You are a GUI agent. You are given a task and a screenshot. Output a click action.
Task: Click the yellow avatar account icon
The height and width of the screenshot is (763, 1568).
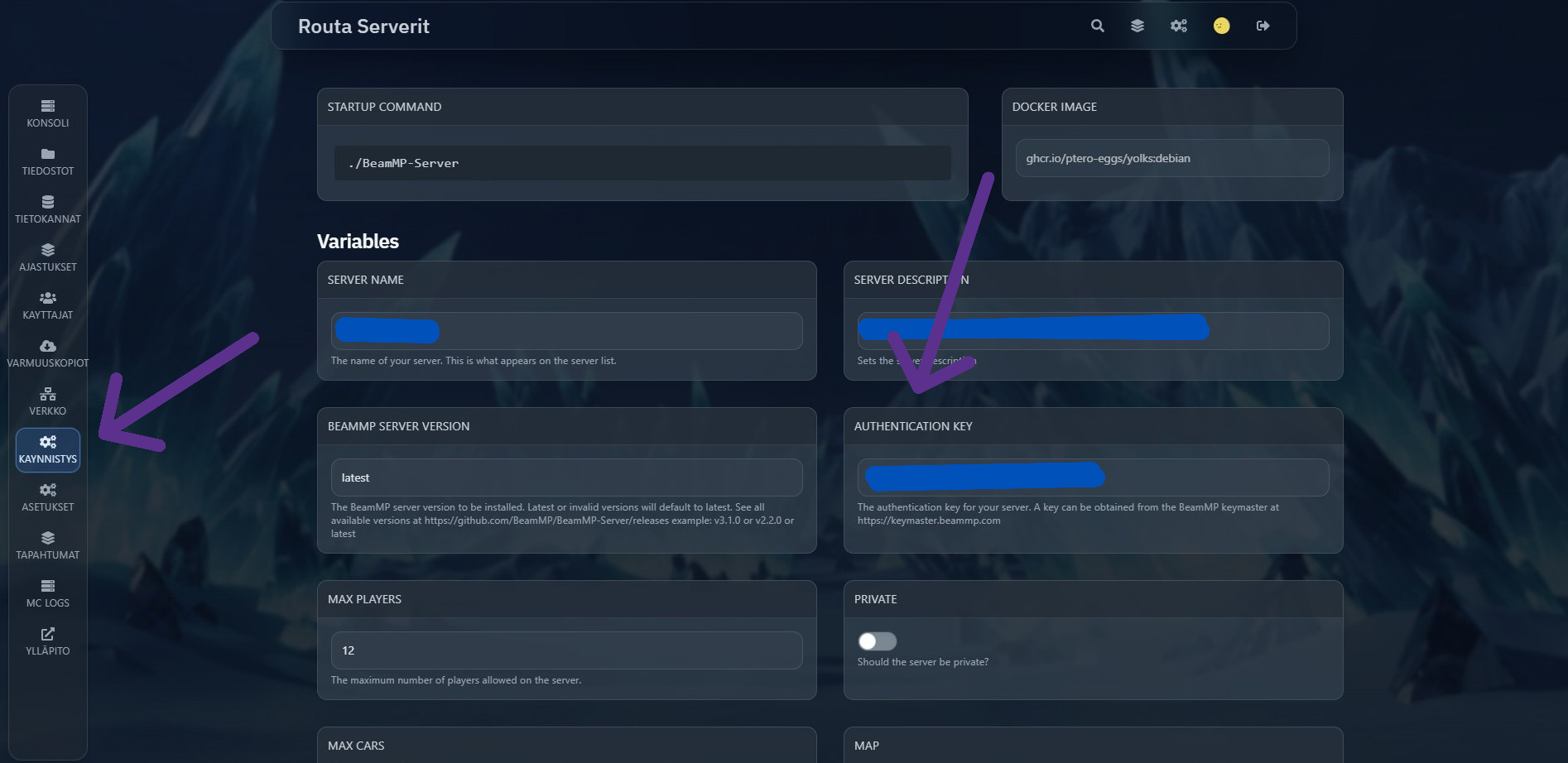(x=1221, y=26)
